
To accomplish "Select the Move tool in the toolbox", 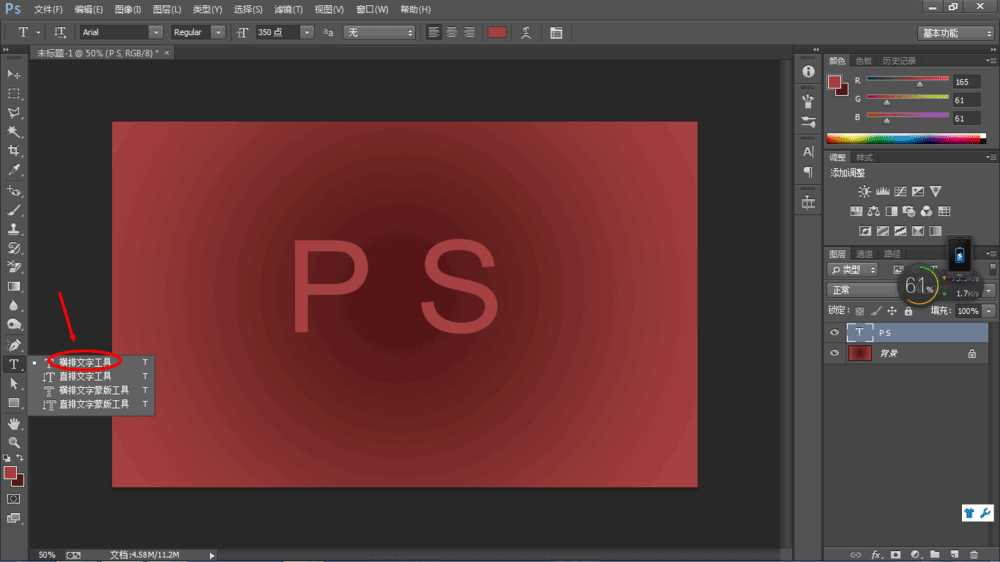I will [x=14, y=75].
